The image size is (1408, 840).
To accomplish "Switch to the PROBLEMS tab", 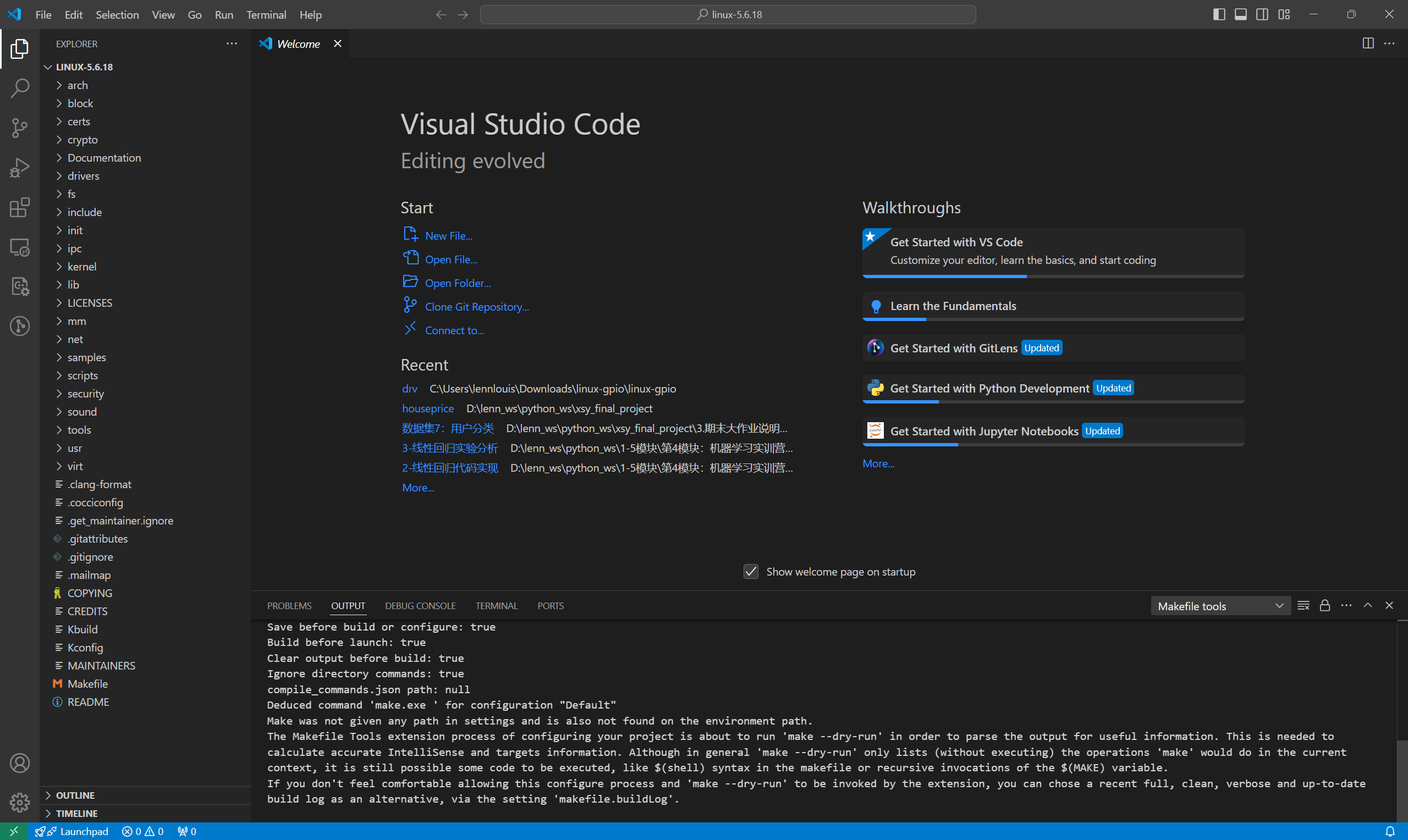I will point(289,606).
